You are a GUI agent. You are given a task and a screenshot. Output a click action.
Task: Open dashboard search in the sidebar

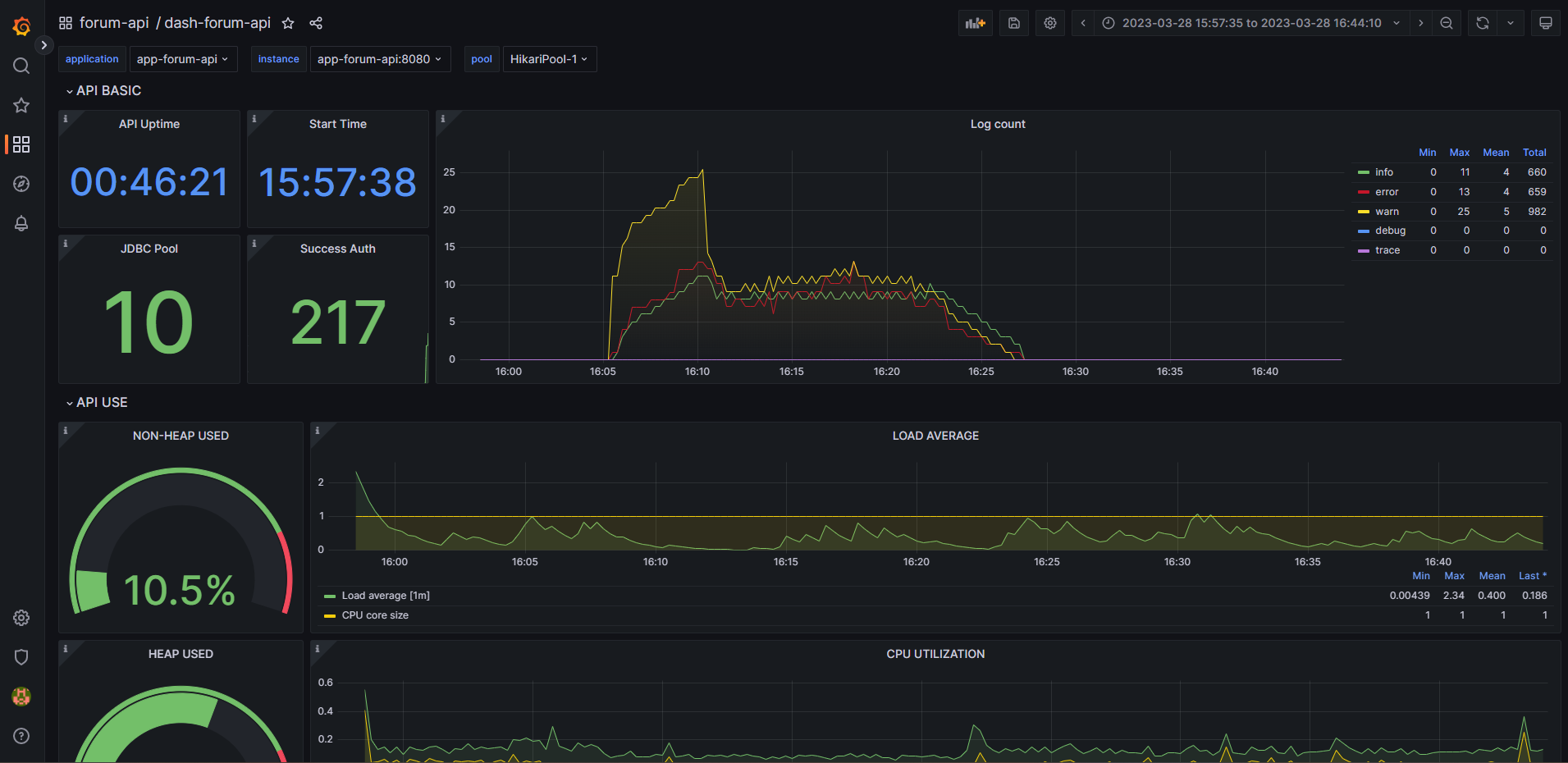tap(21, 66)
